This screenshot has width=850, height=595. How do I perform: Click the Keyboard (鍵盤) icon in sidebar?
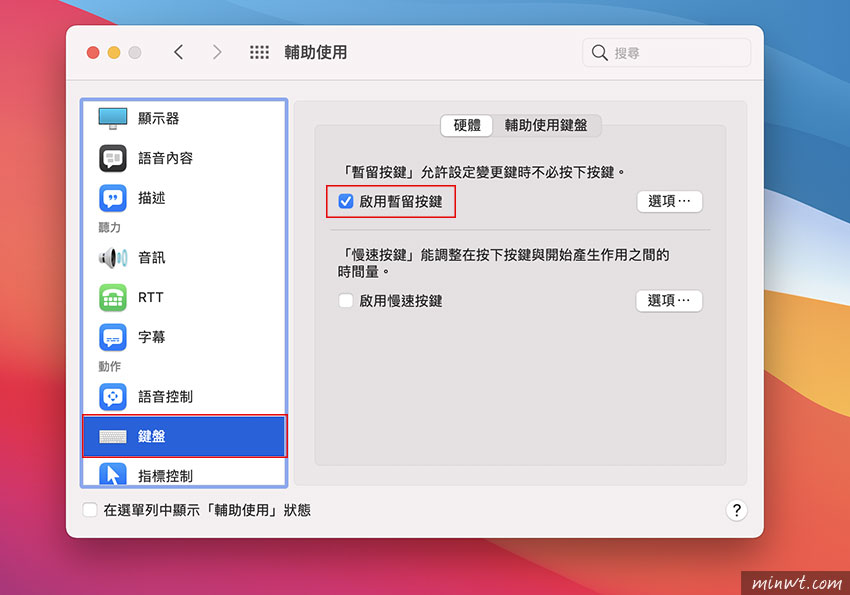pos(113,436)
